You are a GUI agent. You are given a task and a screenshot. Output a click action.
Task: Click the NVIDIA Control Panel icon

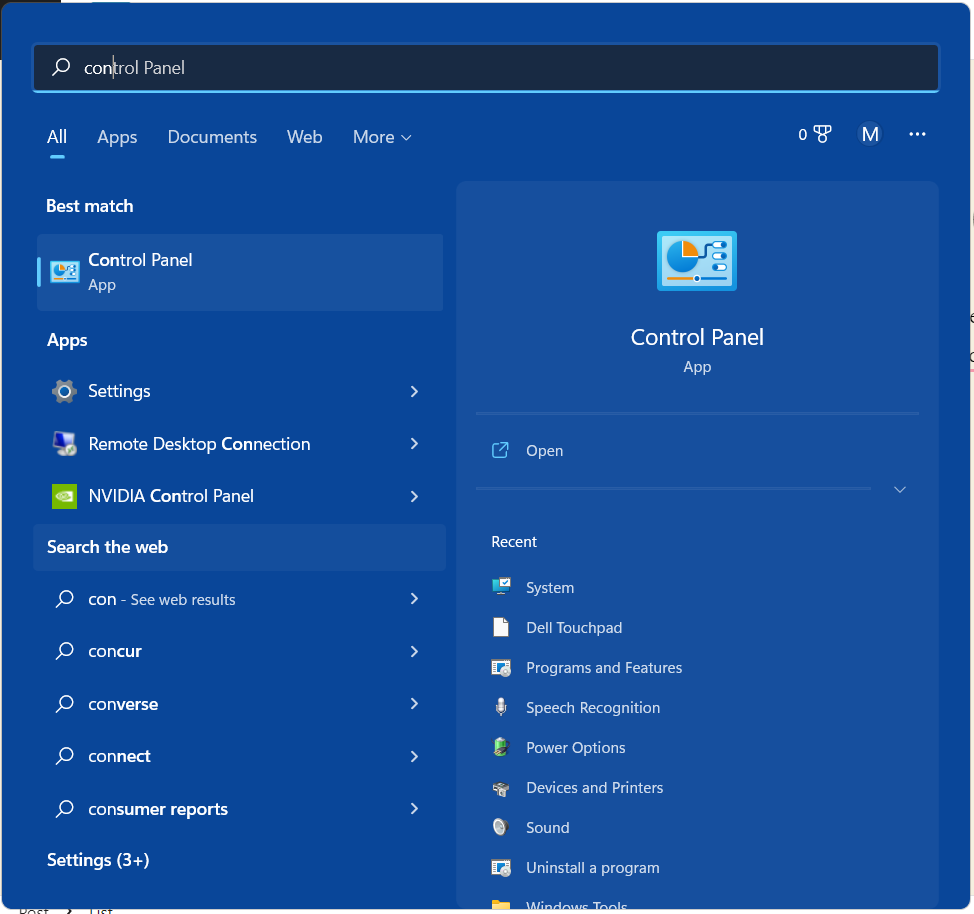[64, 496]
